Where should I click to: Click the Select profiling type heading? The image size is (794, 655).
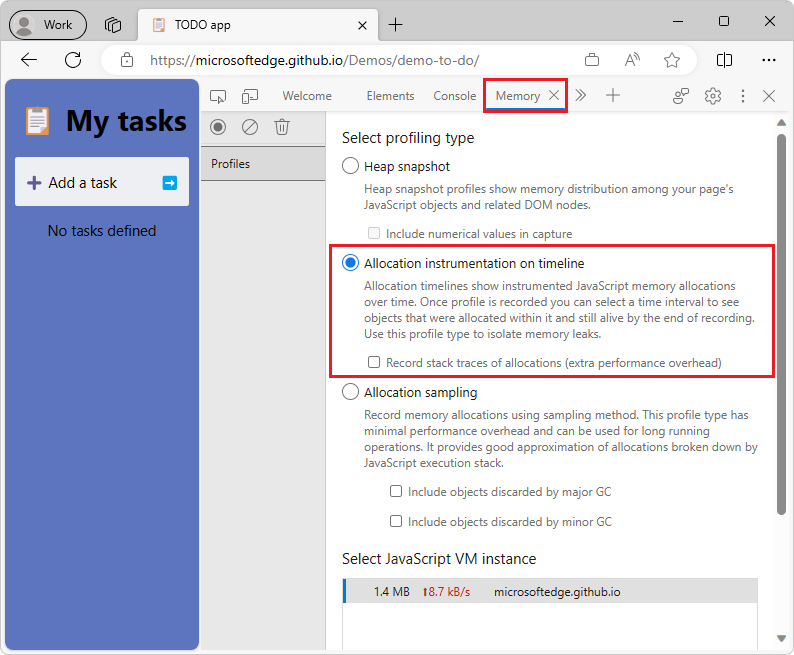pos(408,138)
